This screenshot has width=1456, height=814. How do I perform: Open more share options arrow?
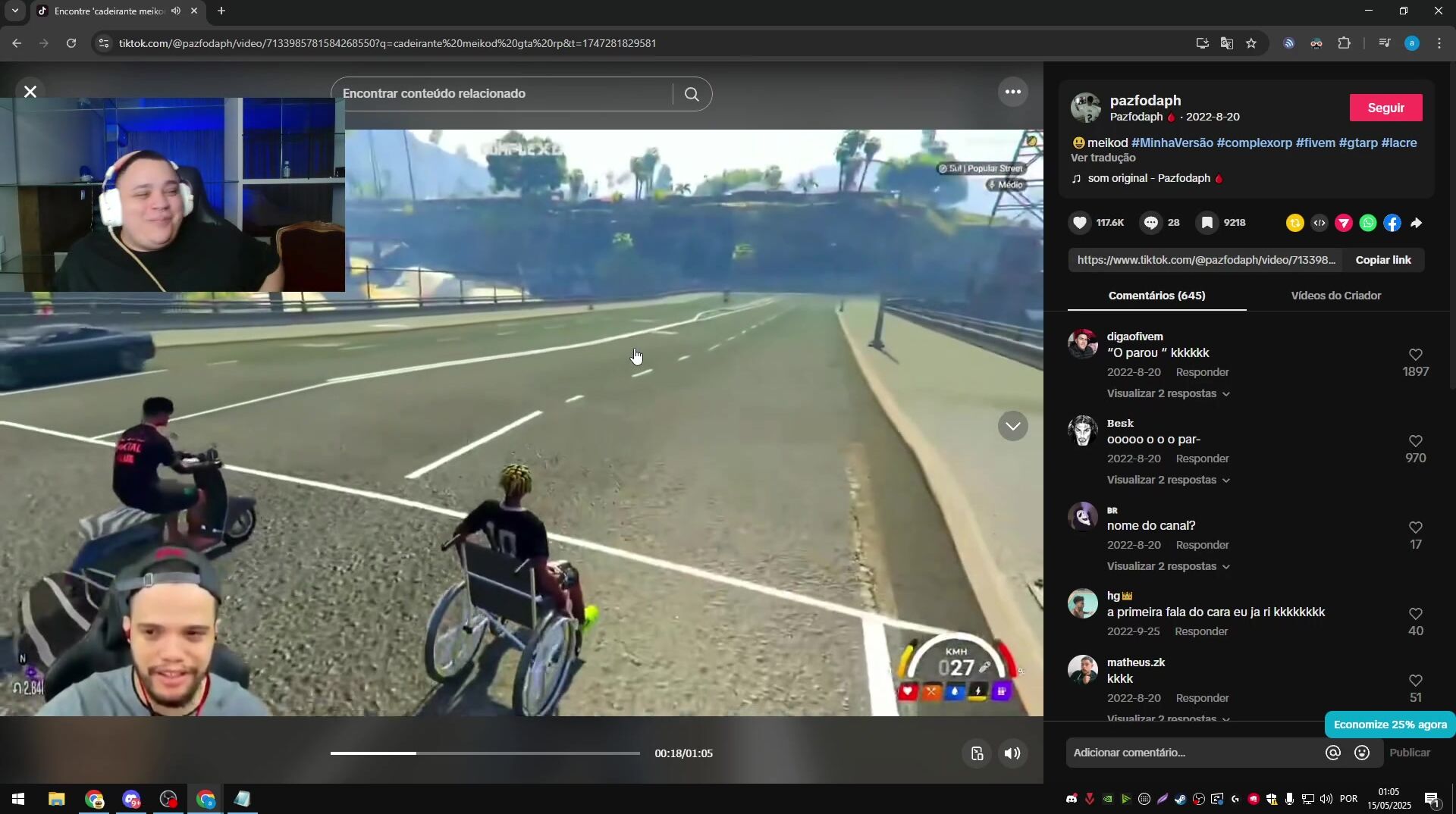pyautogui.click(x=1417, y=223)
